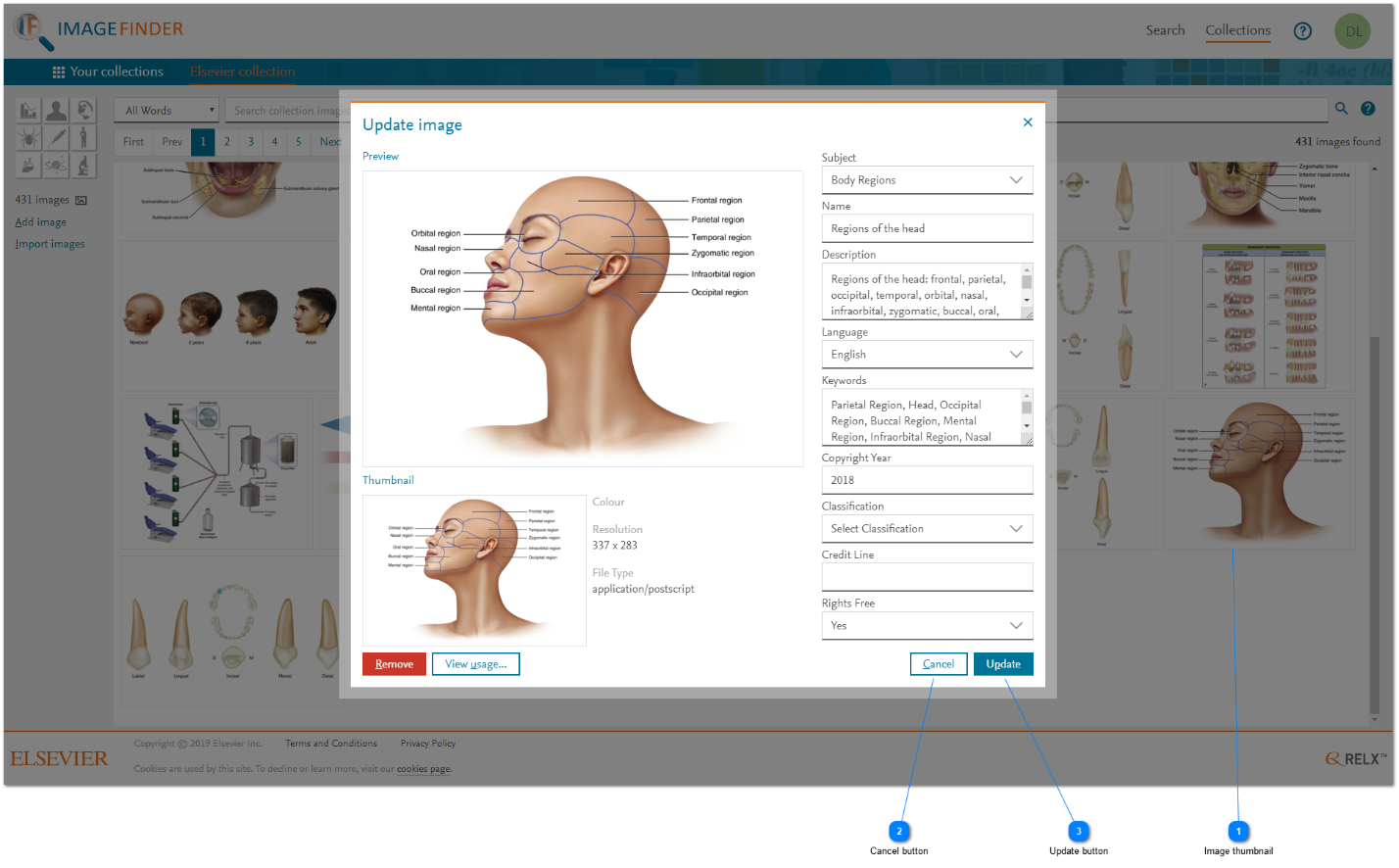Click the chart/statistics category icon in sidebar
Viewport: 1399px width, 868px height.
[x=28, y=111]
